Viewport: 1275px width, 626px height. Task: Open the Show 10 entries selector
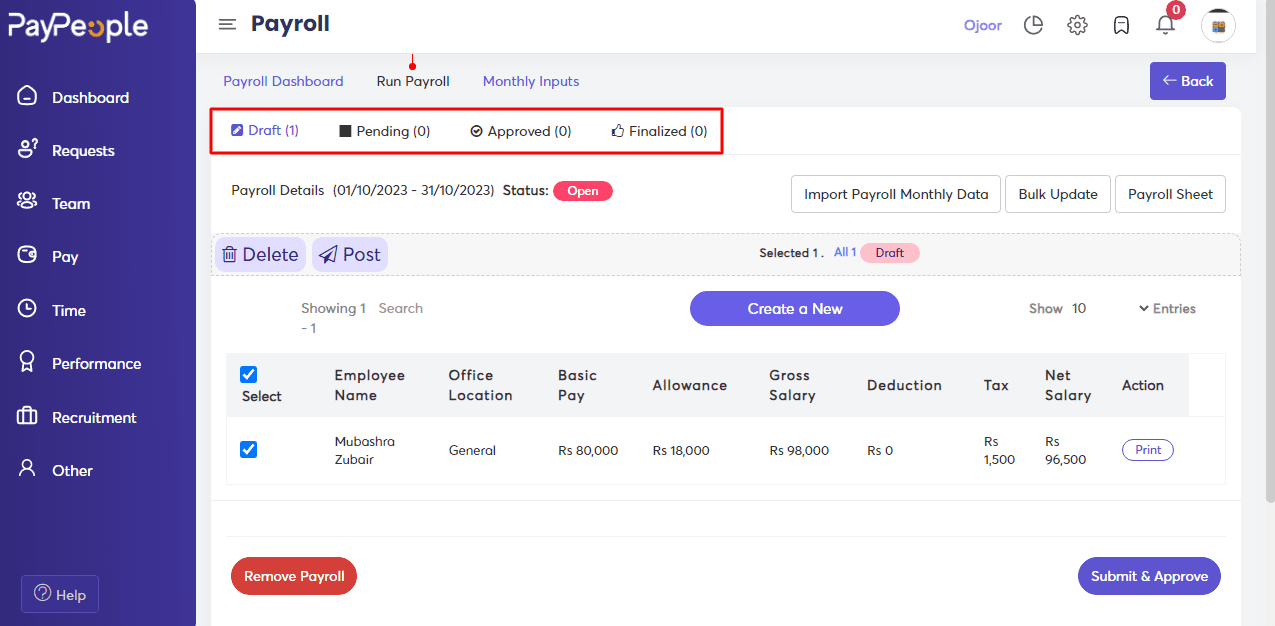click(x=1057, y=308)
